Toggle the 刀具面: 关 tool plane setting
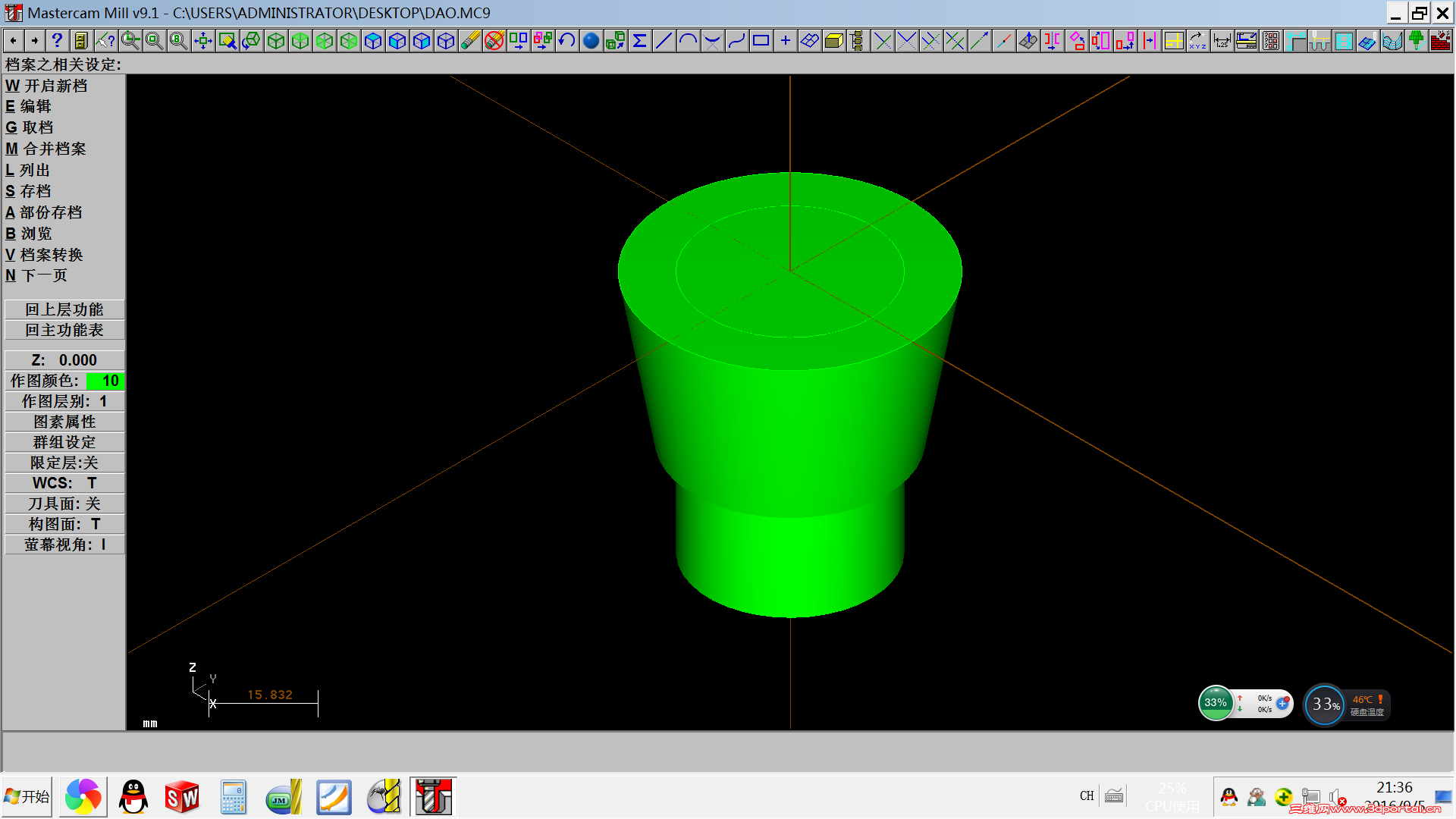 tap(64, 504)
